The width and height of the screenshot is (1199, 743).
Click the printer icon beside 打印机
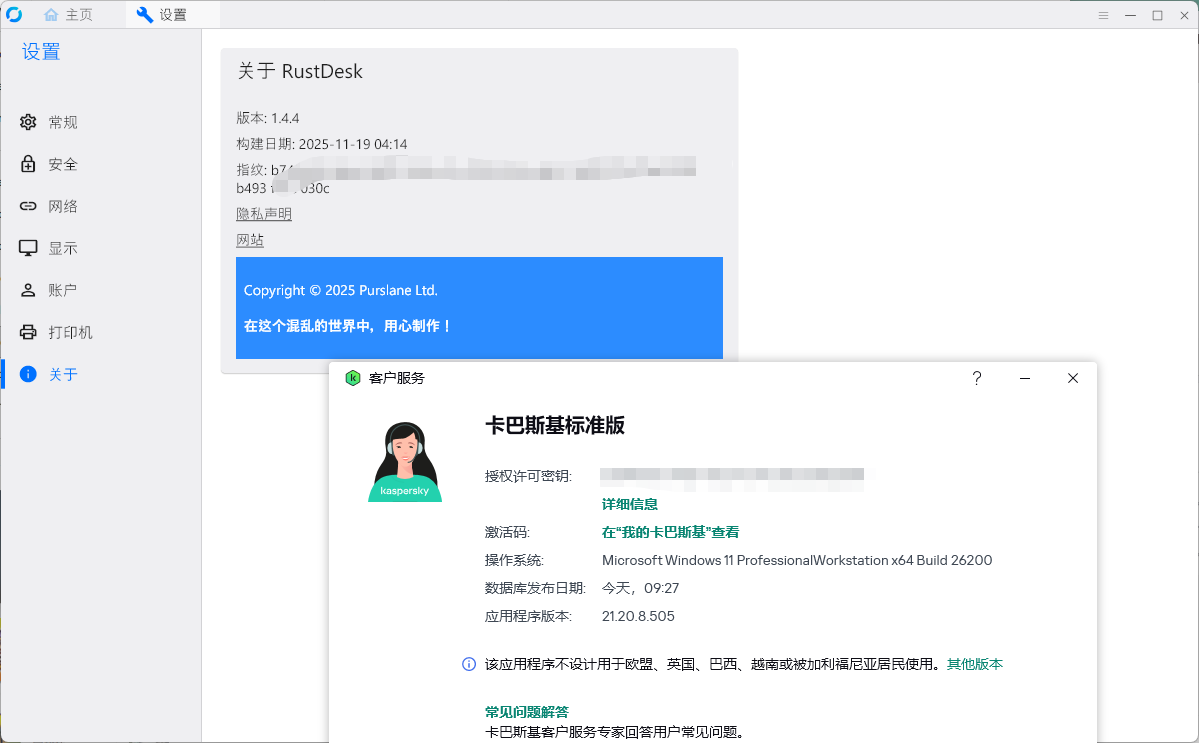pyautogui.click(x=28, y=333)
